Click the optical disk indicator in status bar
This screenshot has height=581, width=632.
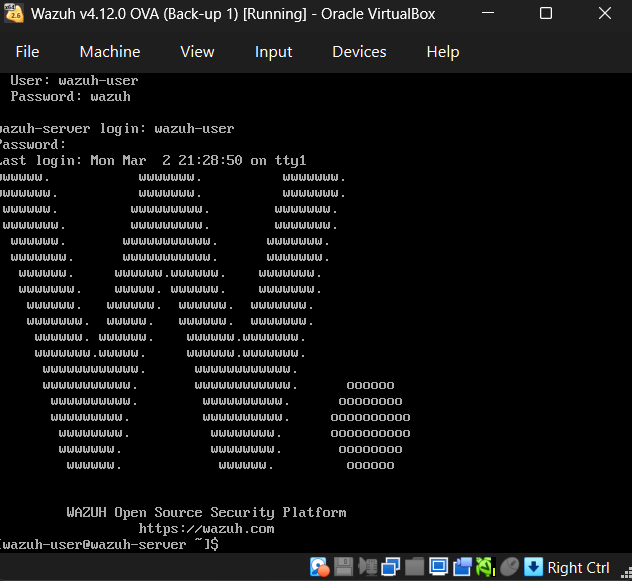[x=320, y=567]
